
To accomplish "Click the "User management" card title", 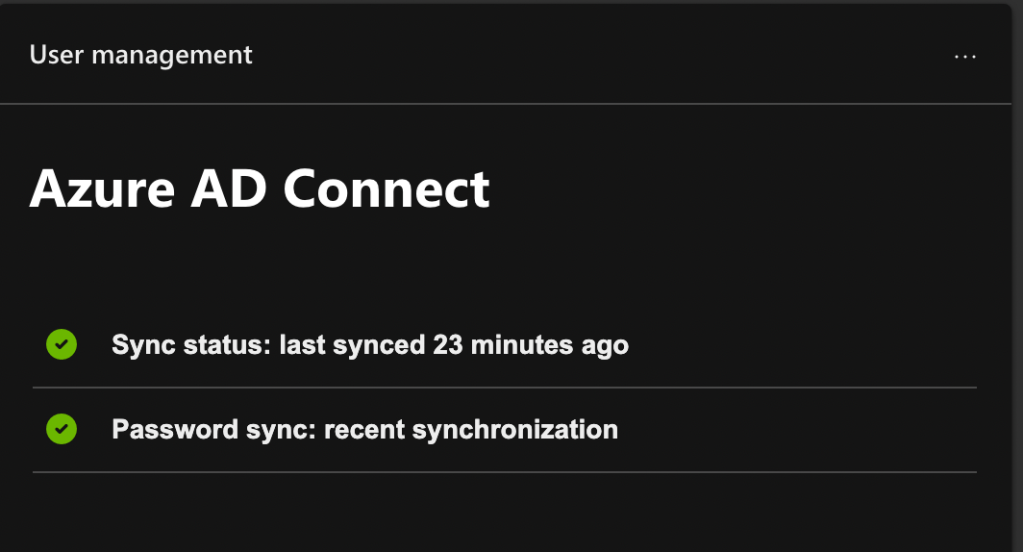I will [141, 55].
